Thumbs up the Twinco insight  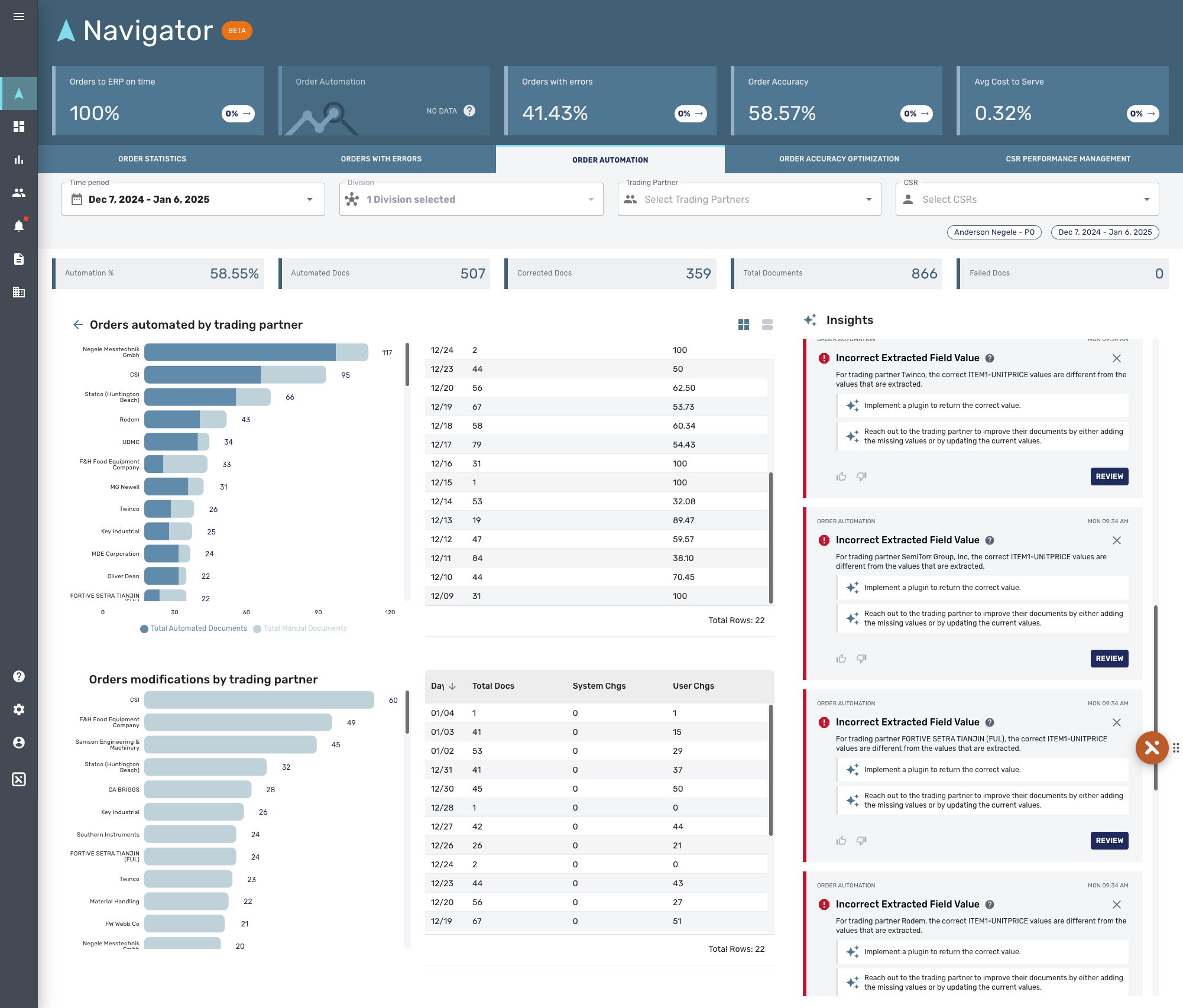841,477
